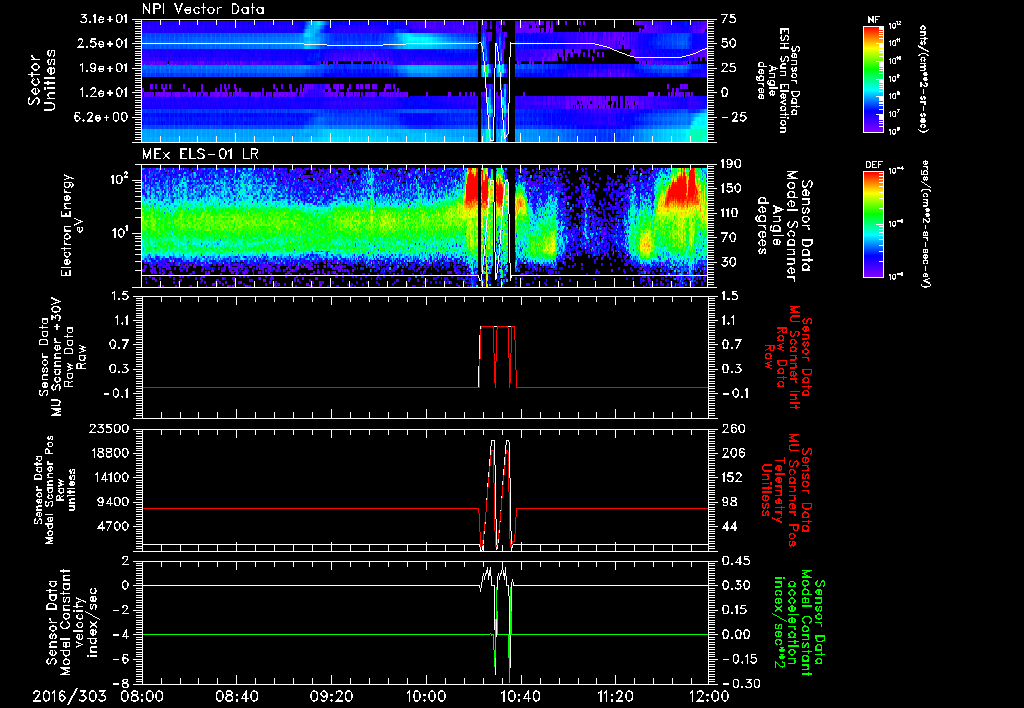Image resolution: width=1024 pixels, height=708 pixels.
Task: Click the '10:40' time axis tick label
Action: [x=520, y=696]
